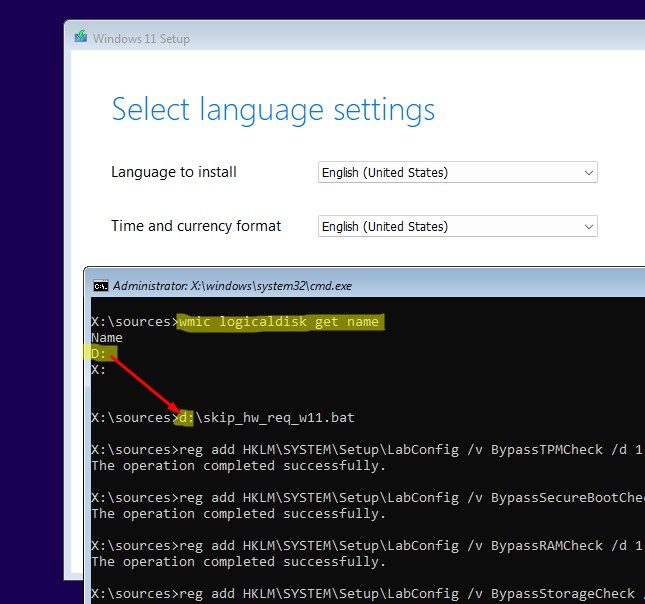
Task: Click the Language to install label
Action: click(174, 172)
